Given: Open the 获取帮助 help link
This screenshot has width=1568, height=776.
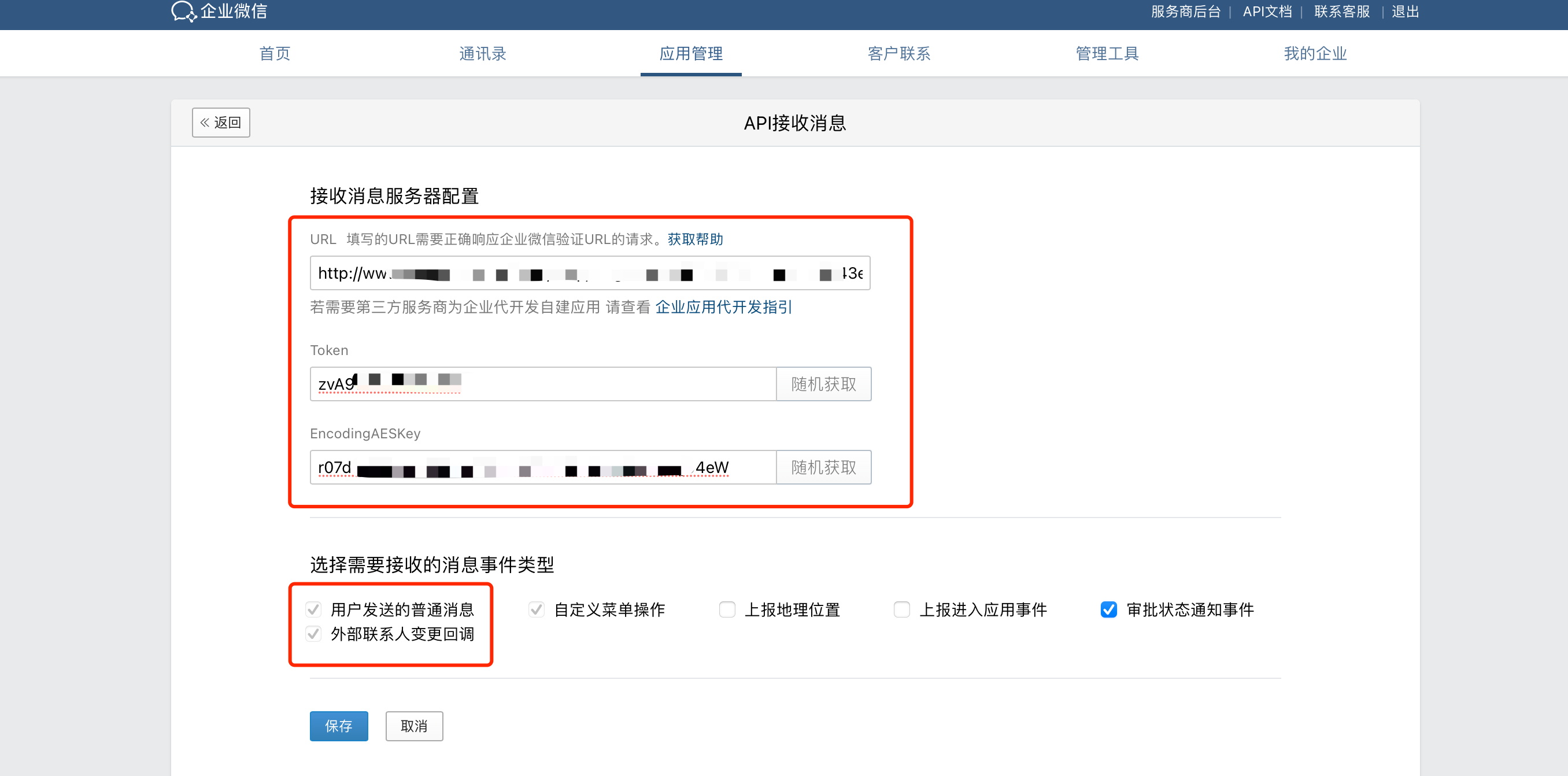Looking at the screenshot, I should (695, 239).
